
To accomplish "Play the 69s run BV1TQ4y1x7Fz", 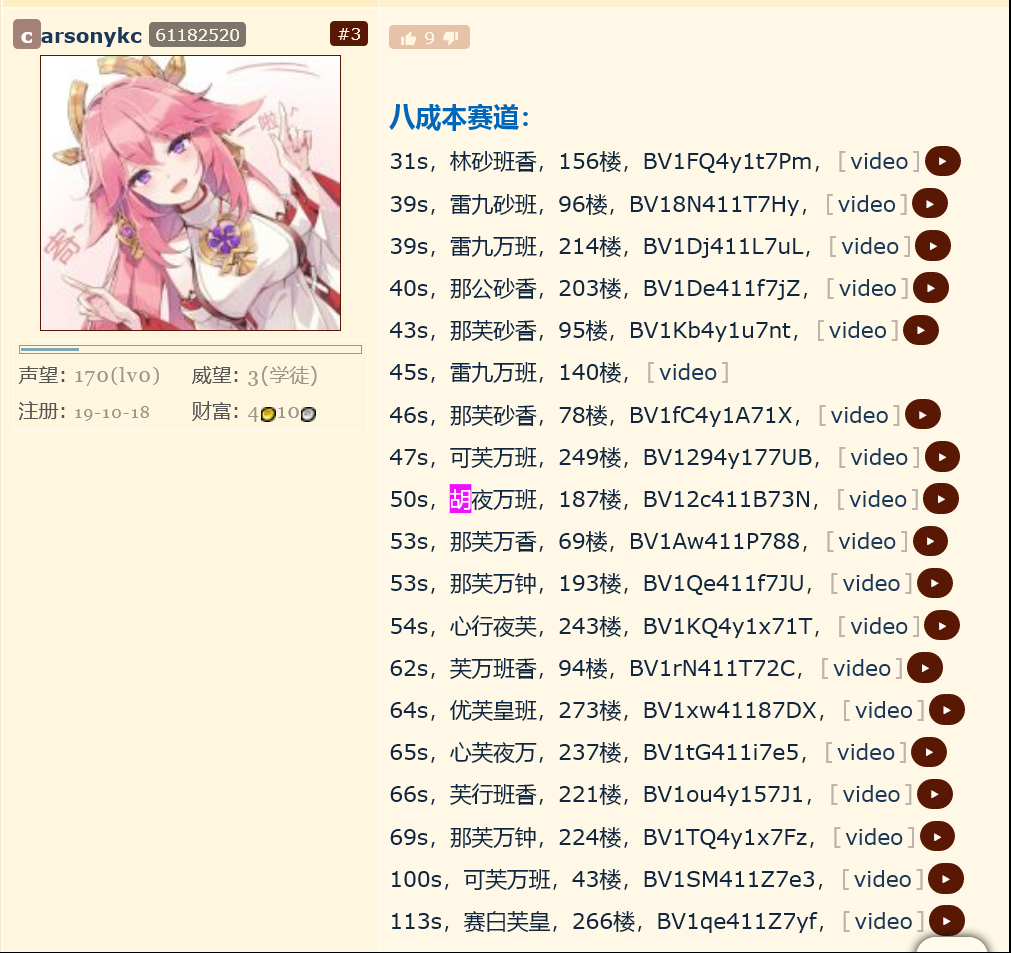I will (x=937, y=837).
